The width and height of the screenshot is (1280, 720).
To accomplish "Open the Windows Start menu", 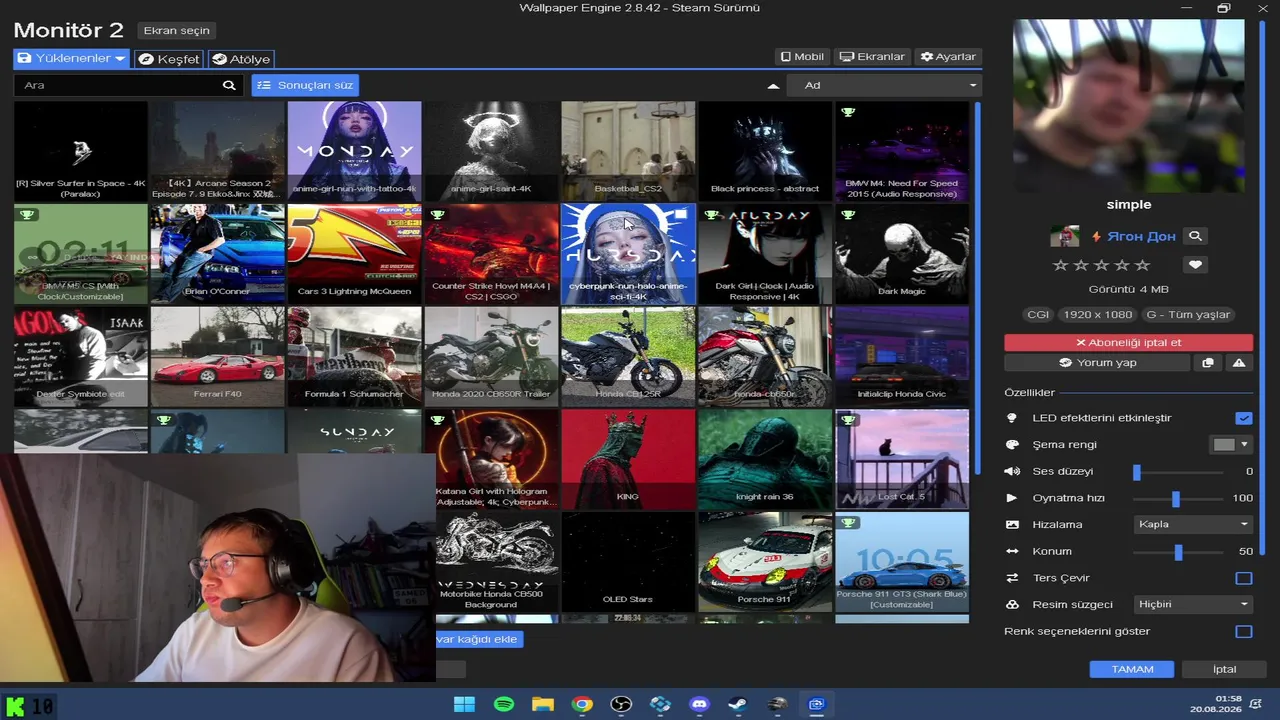I will [x=465, y=704].
